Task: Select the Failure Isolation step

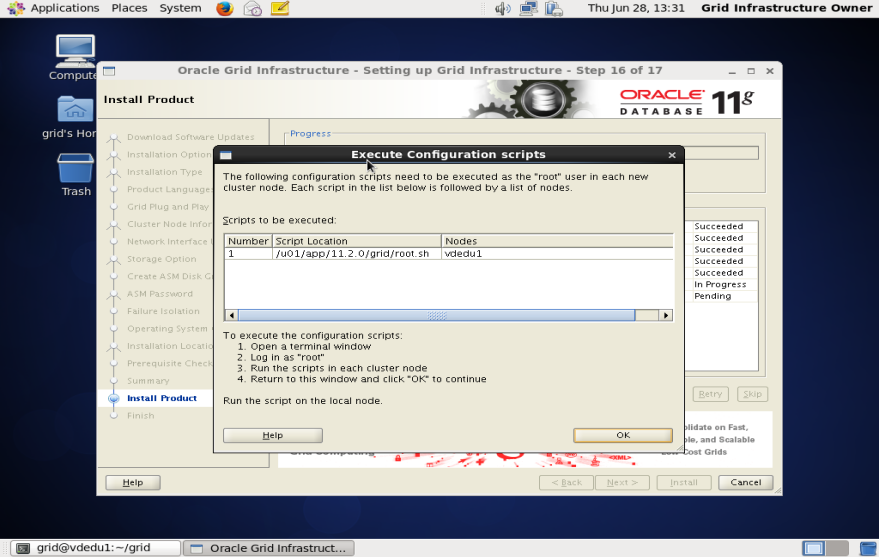Action: tap(163, 311)
